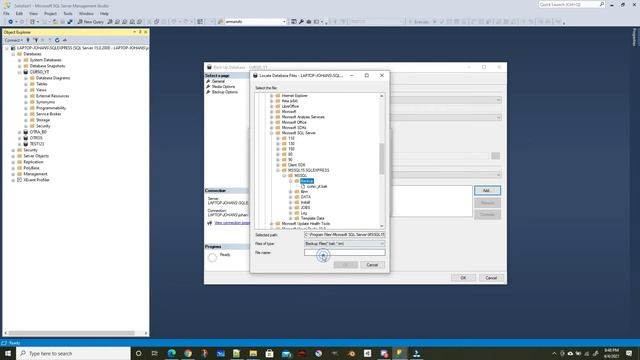Collapse the Microsoft SQL Server folder
The width and height of the screenshot is (640, 360).
click(x=271, y=133)
